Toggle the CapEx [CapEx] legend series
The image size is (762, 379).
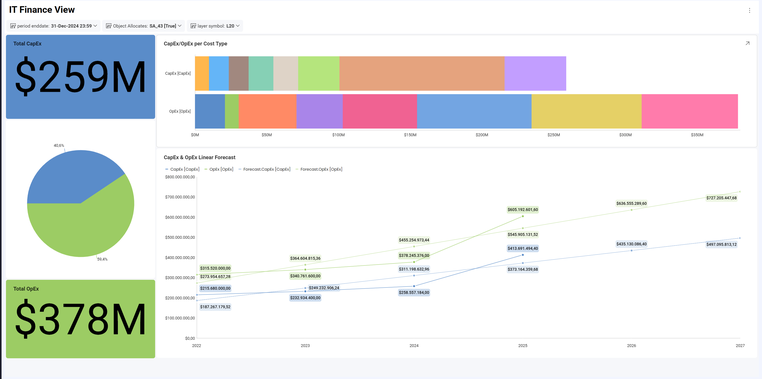pos(183,169)
